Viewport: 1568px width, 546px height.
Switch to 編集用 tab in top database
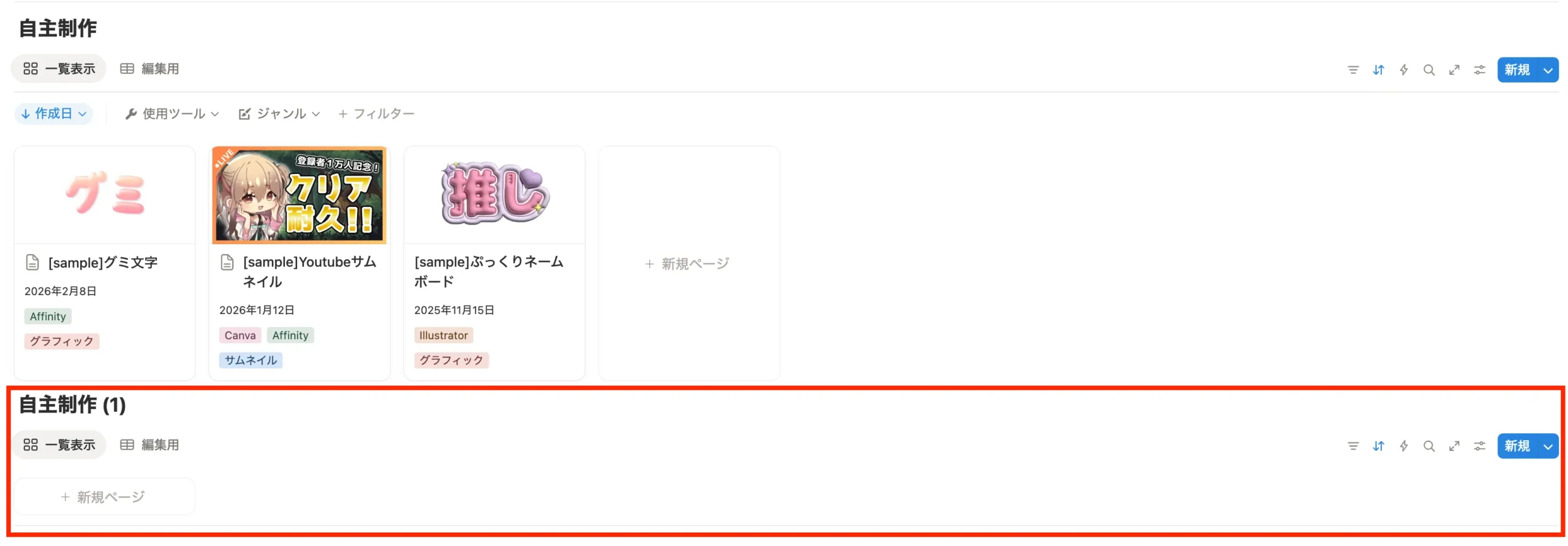(150, 69)
